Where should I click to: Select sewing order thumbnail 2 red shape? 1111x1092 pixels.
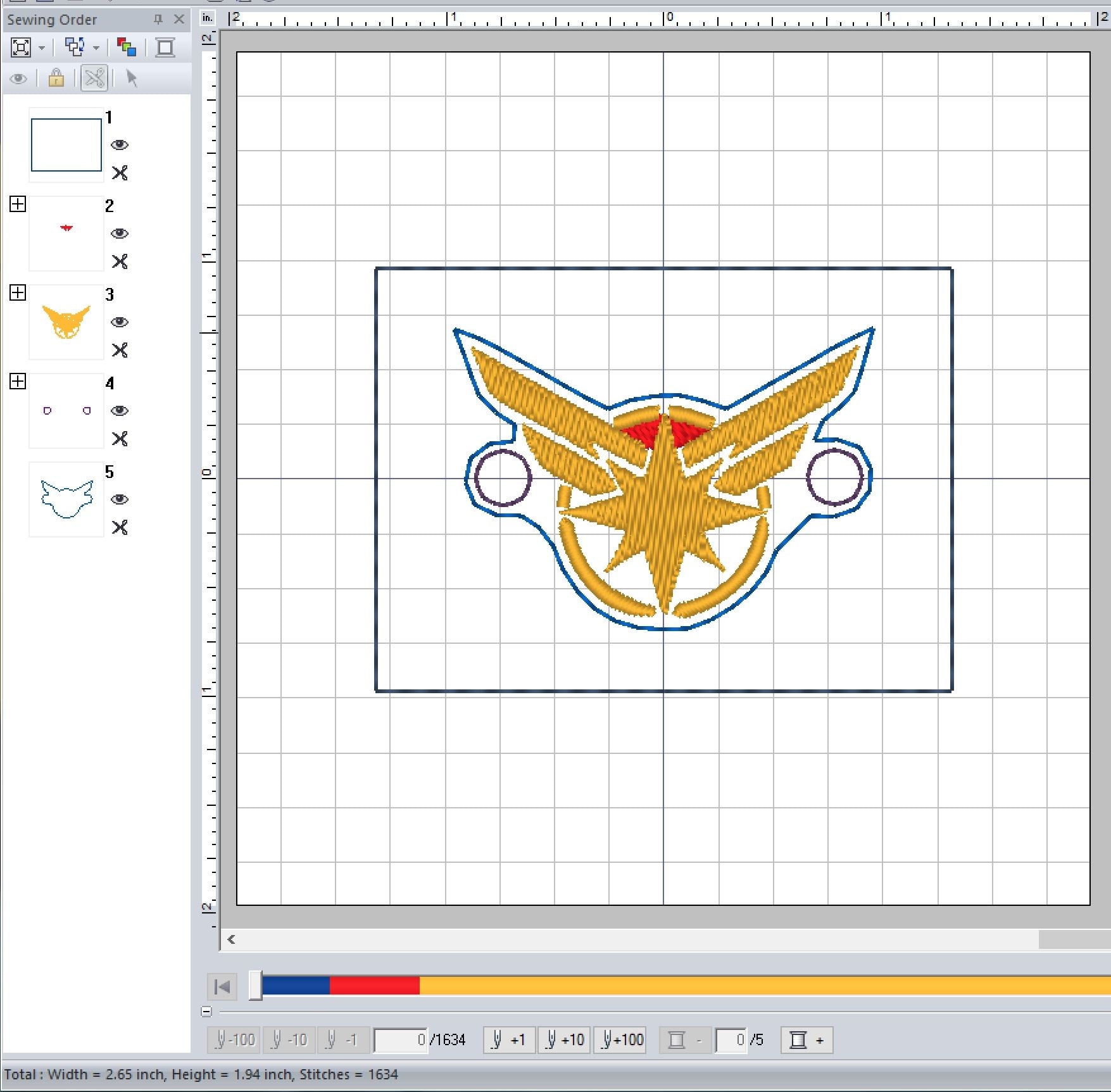[x=66, y=234]
